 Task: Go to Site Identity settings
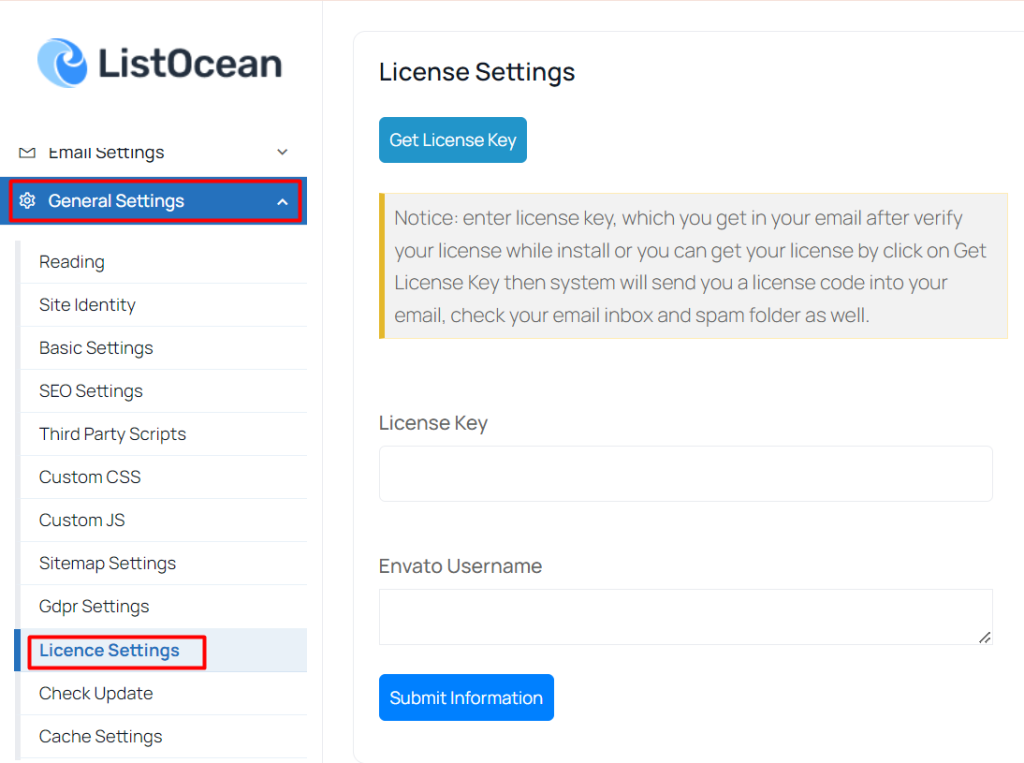point(163,305)
